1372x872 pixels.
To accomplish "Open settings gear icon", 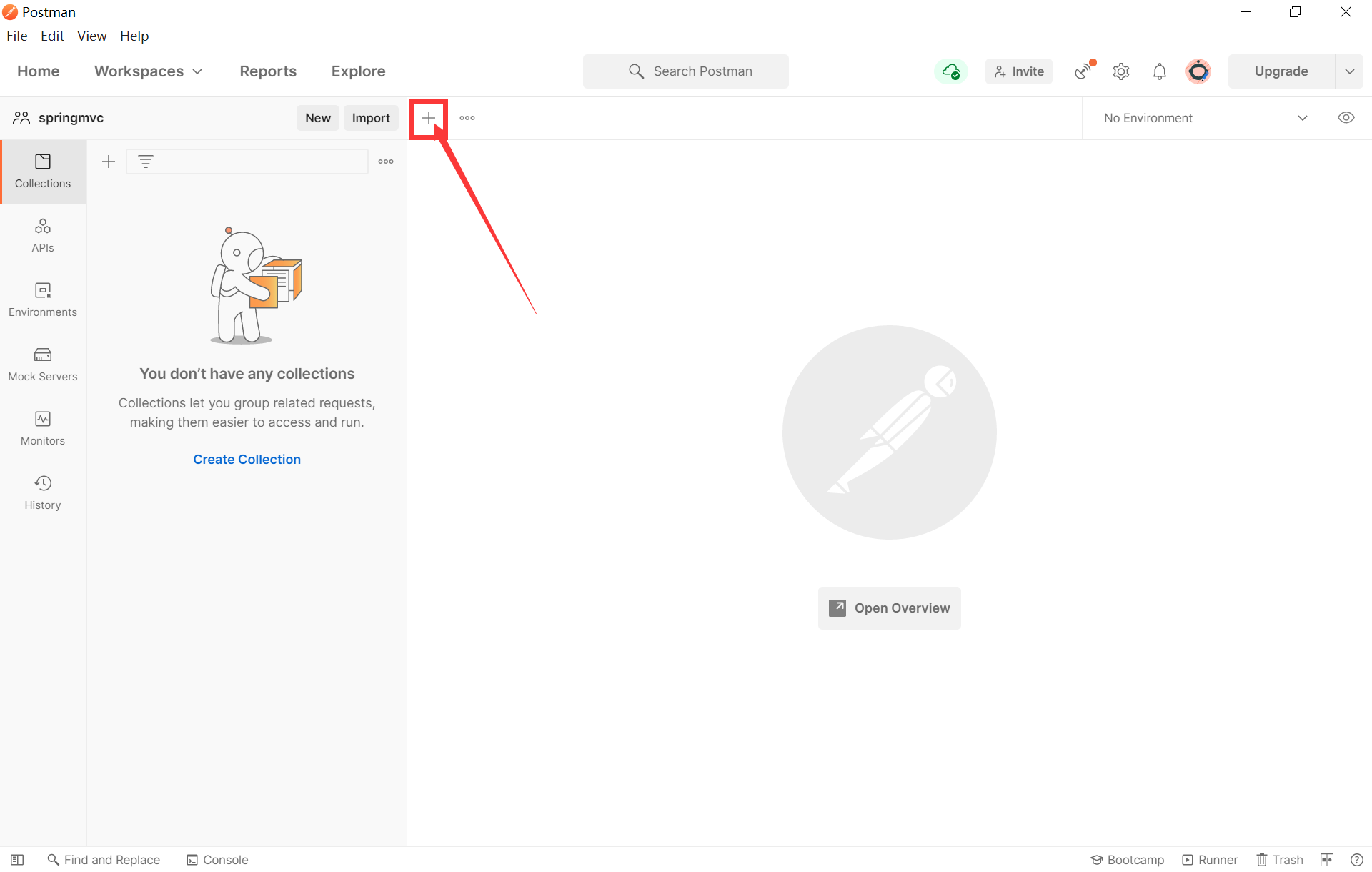I will 1121,71.
